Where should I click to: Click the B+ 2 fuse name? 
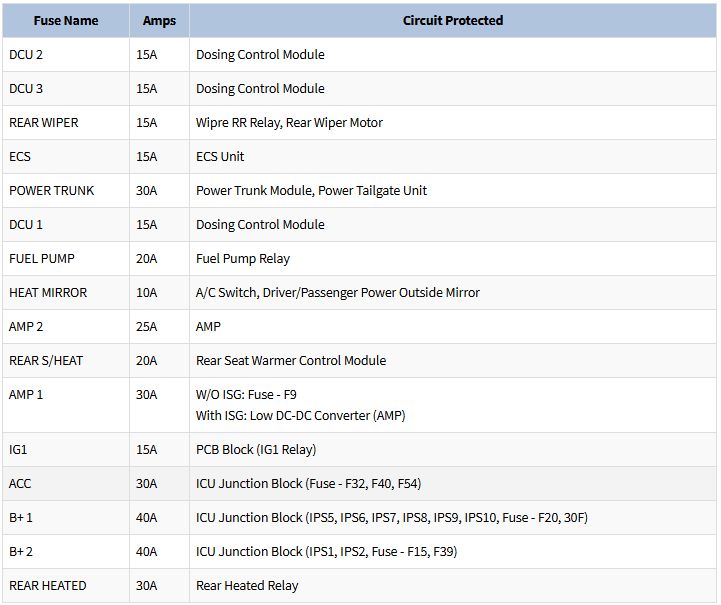point(21,552)
